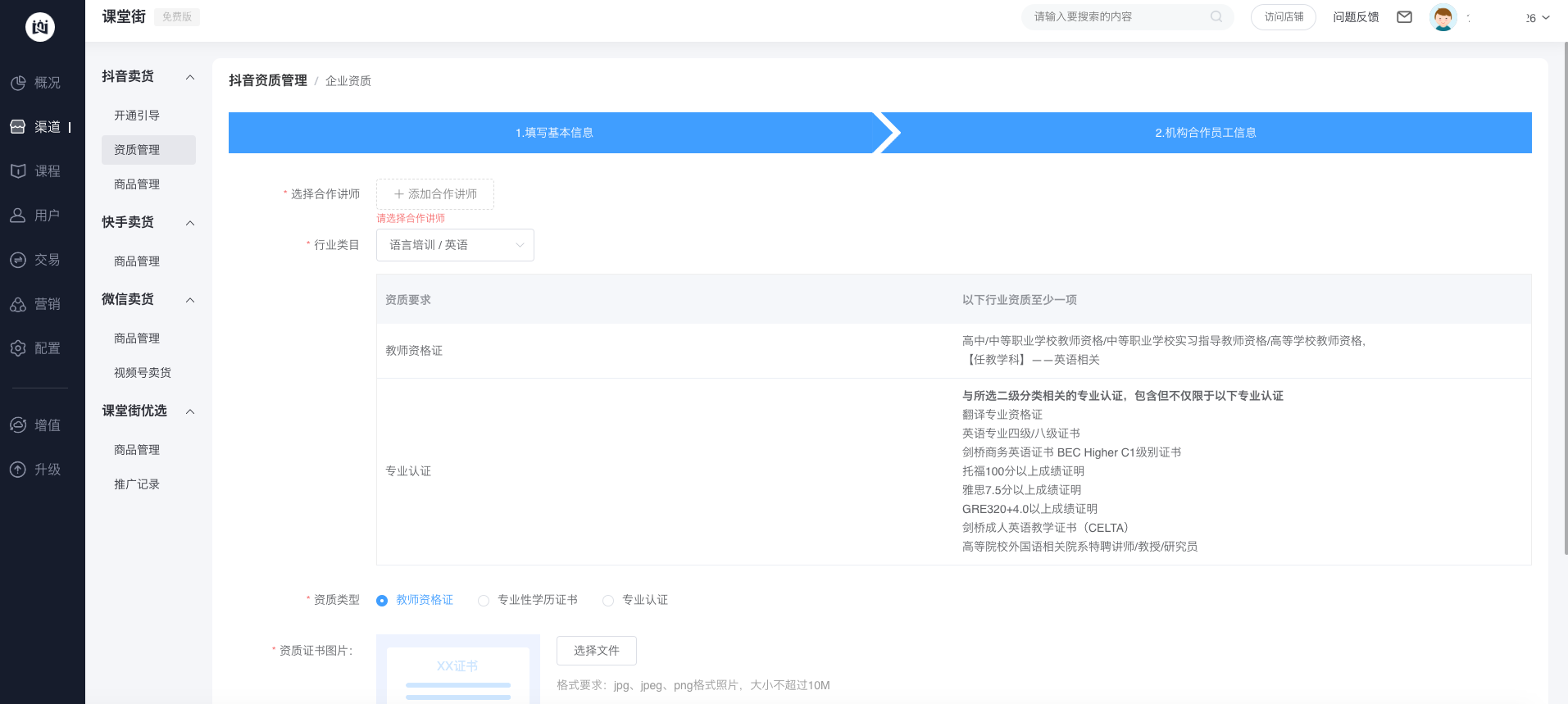This screenshot has width=1568, height=704.
Task: Click 企业资质 breadcrumb text
Action: pyautogui.click(x=348, y=80)
